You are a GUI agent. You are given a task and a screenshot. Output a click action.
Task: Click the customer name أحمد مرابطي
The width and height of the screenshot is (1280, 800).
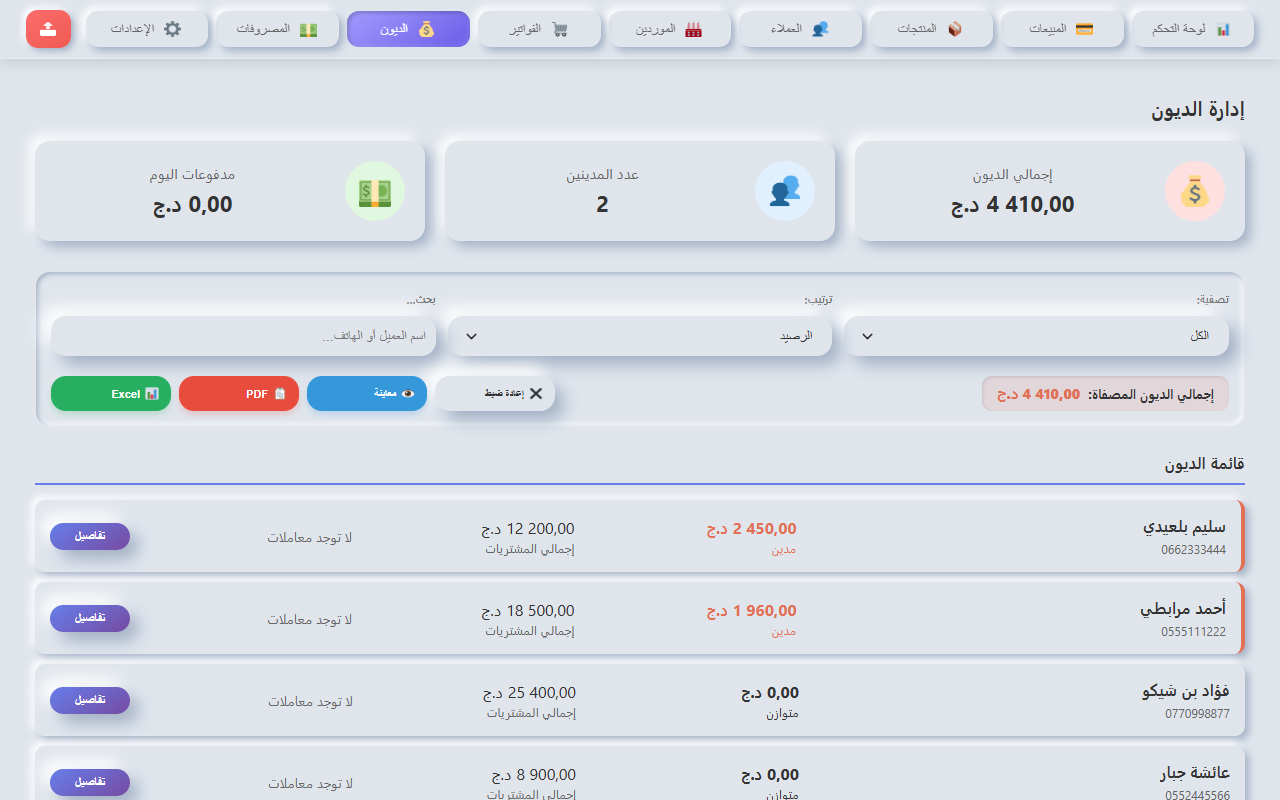1183,609
